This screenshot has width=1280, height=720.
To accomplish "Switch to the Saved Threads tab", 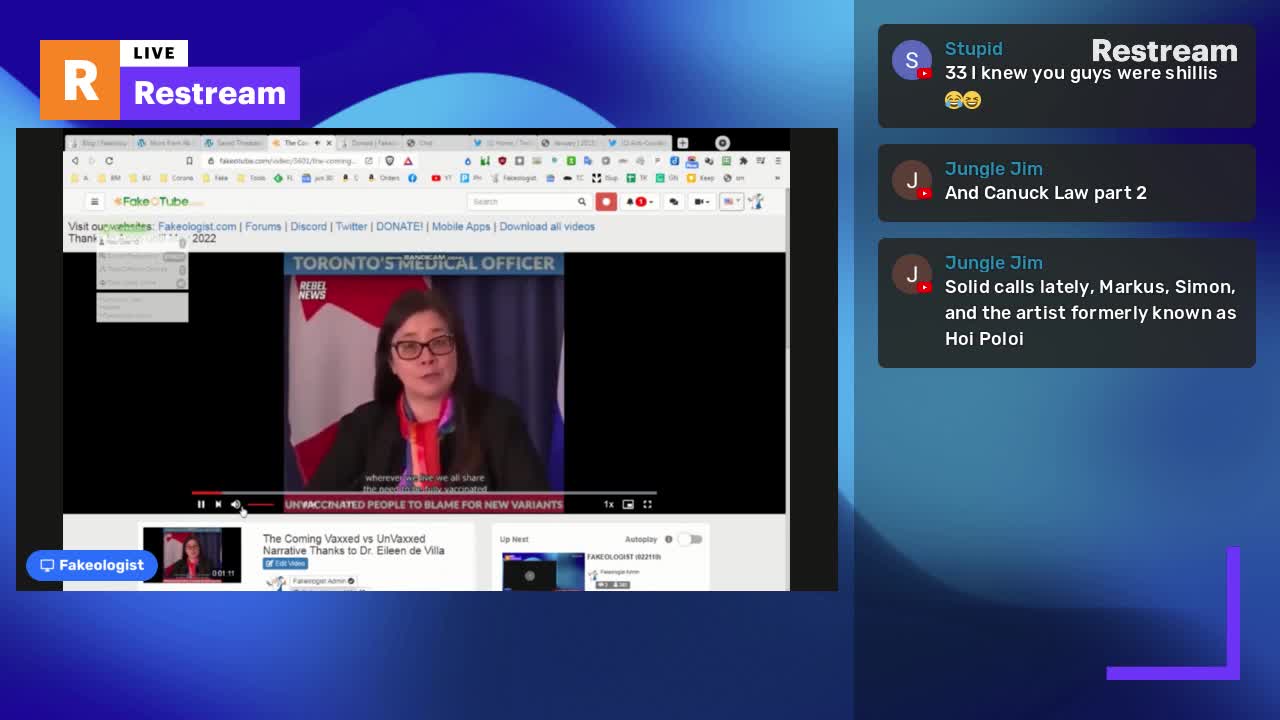I will [x=237, y=143].
